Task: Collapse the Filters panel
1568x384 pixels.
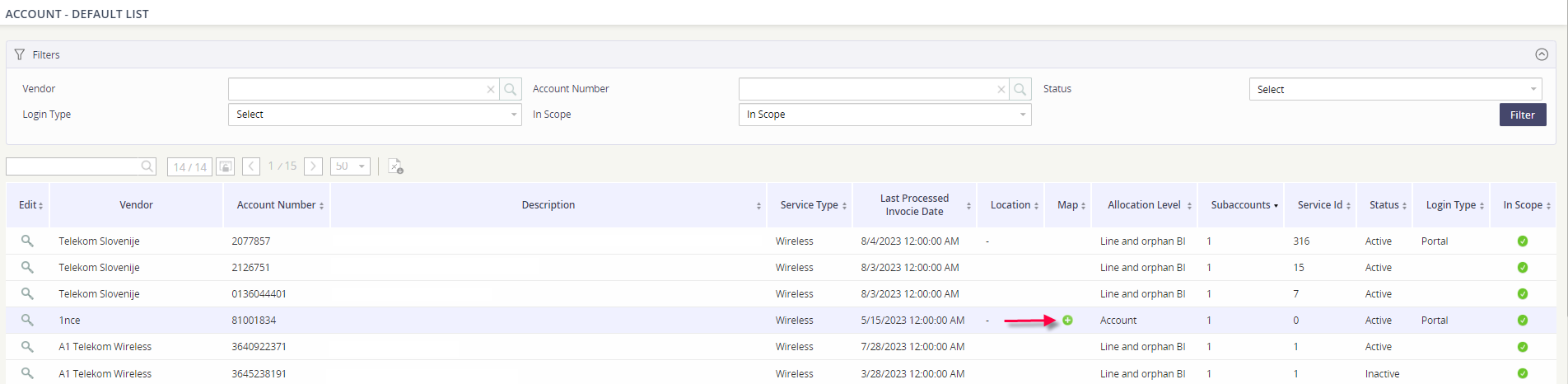Action: click(x=1542, y=54)
